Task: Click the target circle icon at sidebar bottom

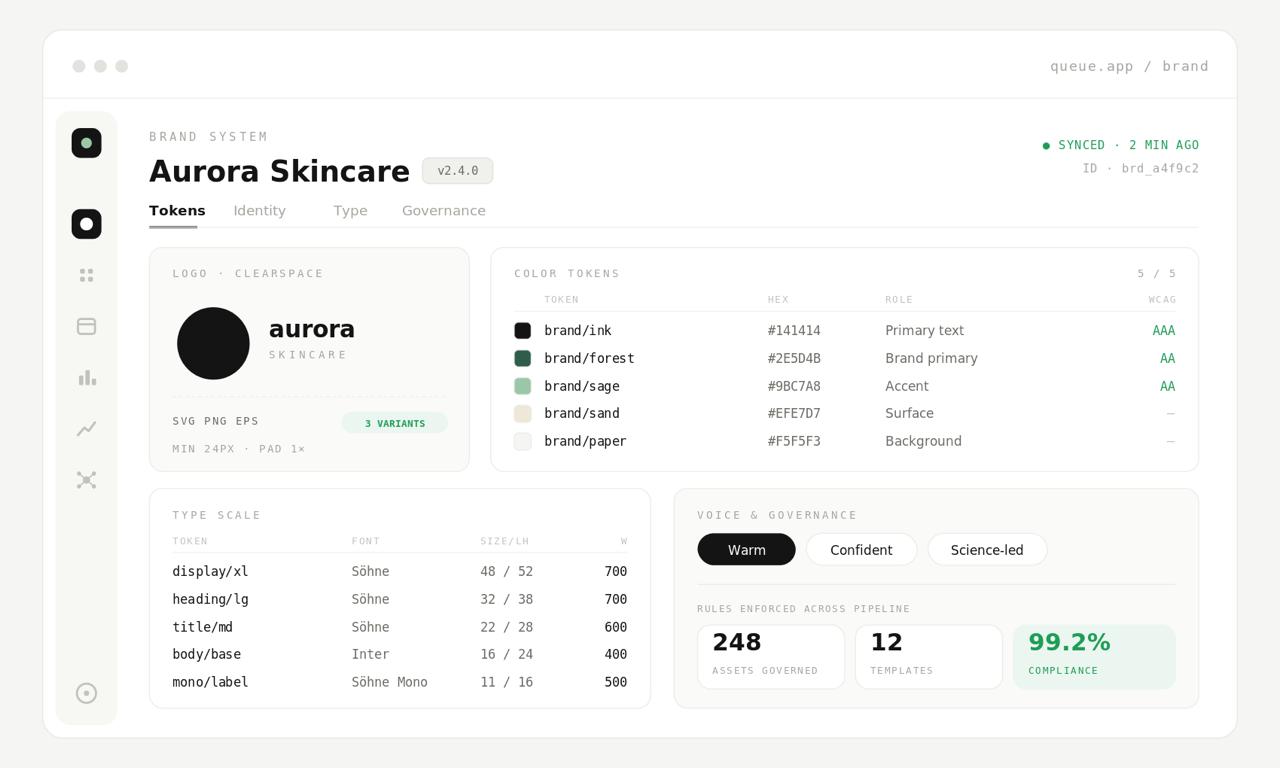Action: click(86, 693)
